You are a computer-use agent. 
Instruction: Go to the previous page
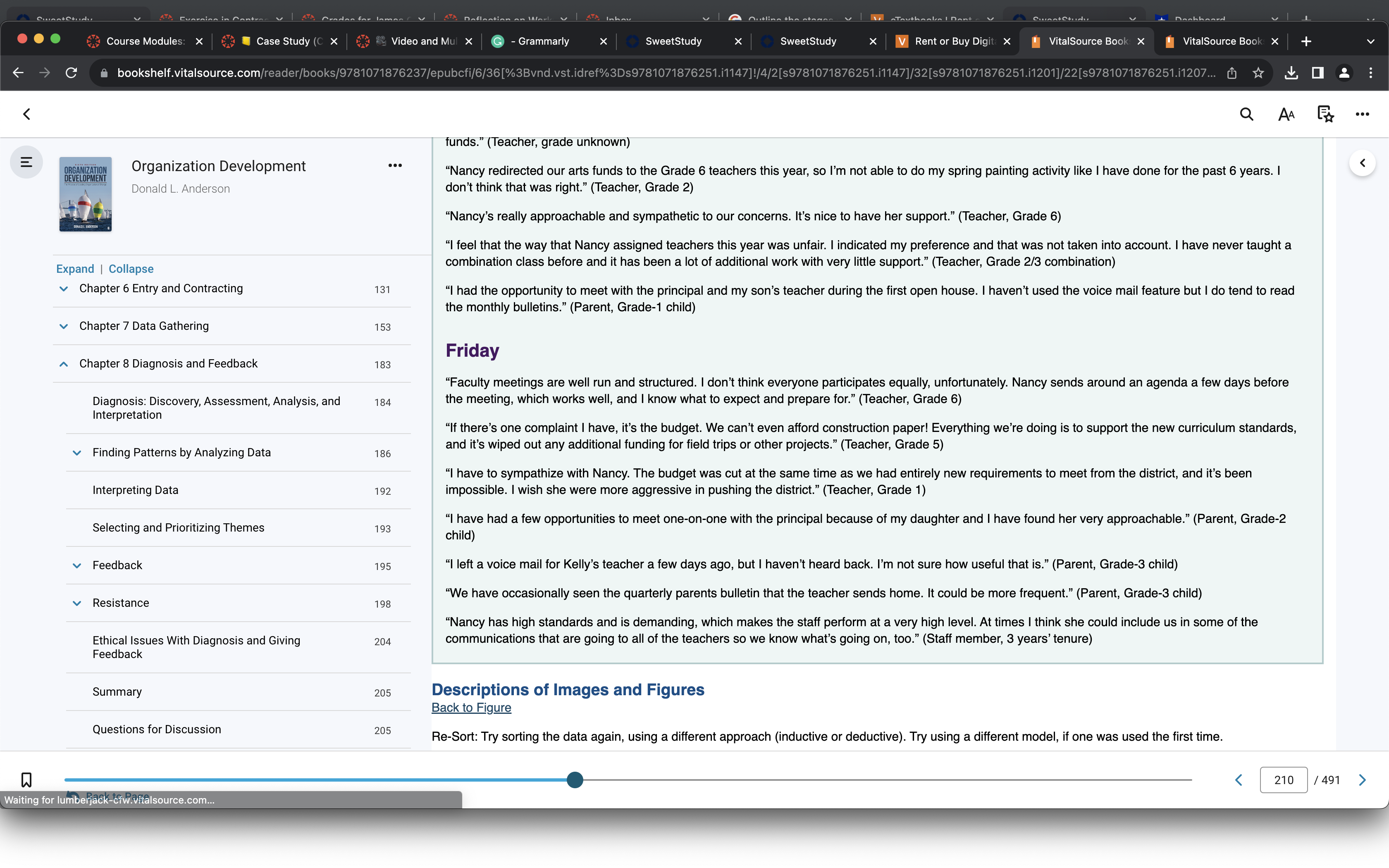[1239, 780]
